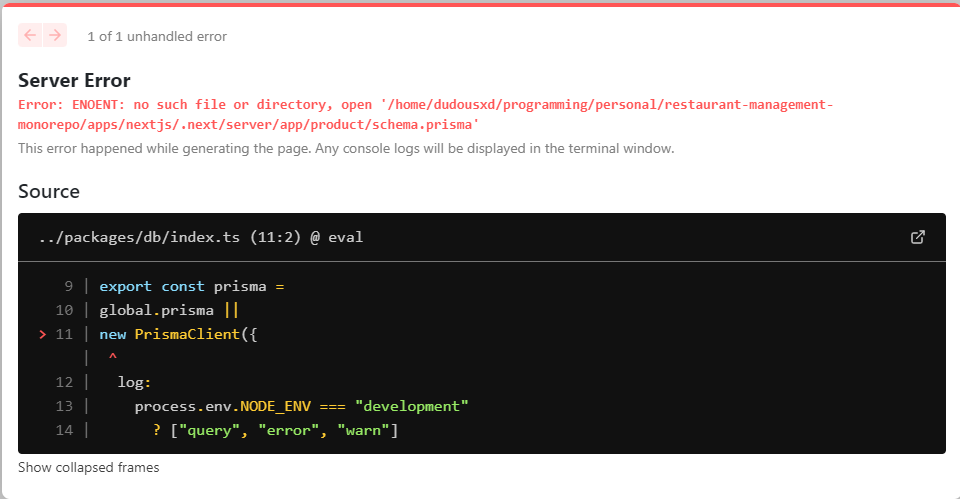
Task: Open source file in editor icon
Action: pos(917,237)
